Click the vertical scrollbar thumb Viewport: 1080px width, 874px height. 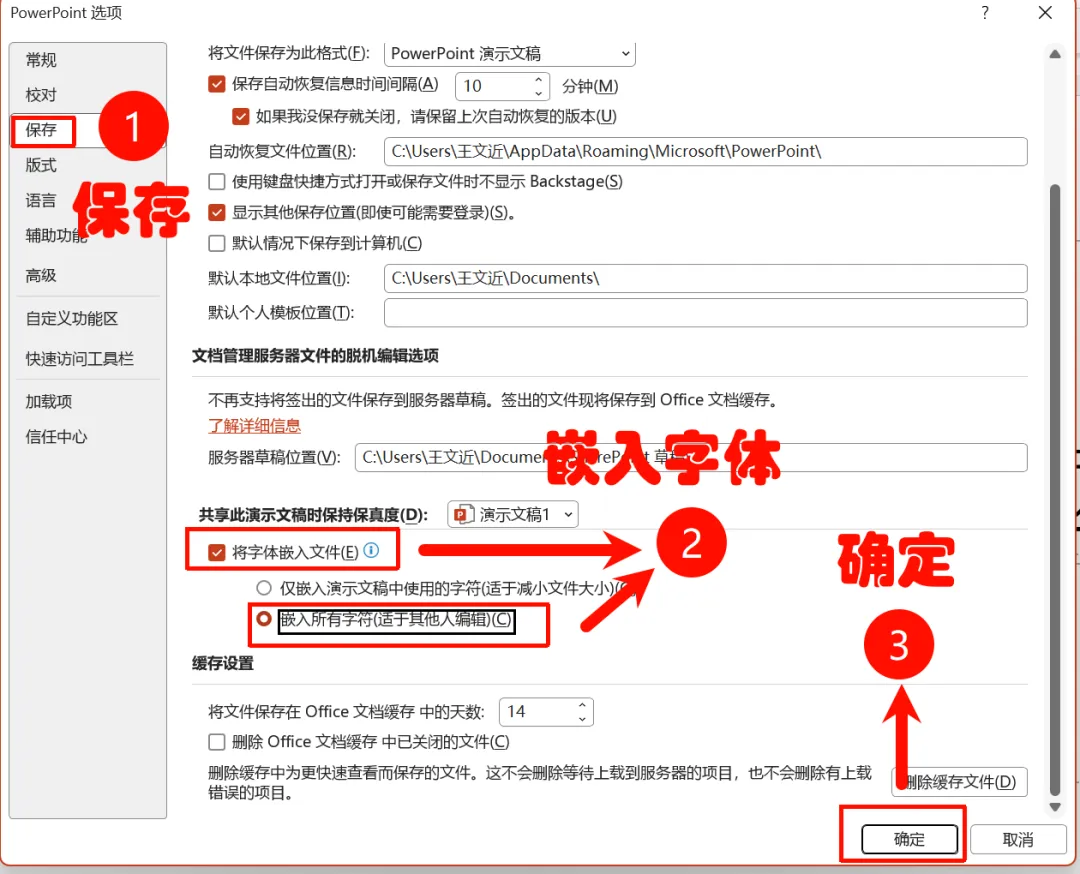point(1055,489)
